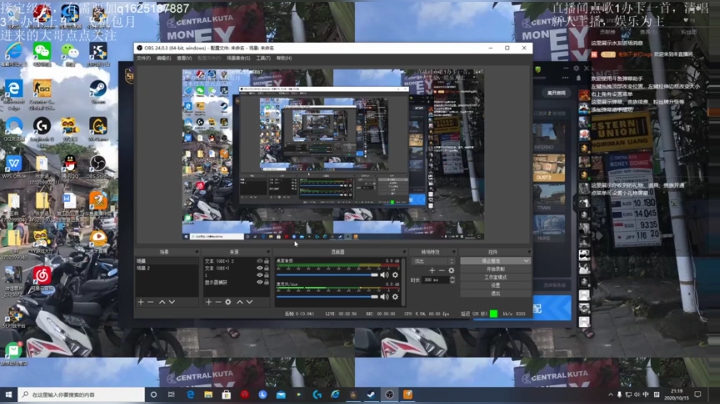Viewport: 720px width, 404px height.
Task: Move source down in Sources panel
Action: pyautogui.click(x=249, y=302)
